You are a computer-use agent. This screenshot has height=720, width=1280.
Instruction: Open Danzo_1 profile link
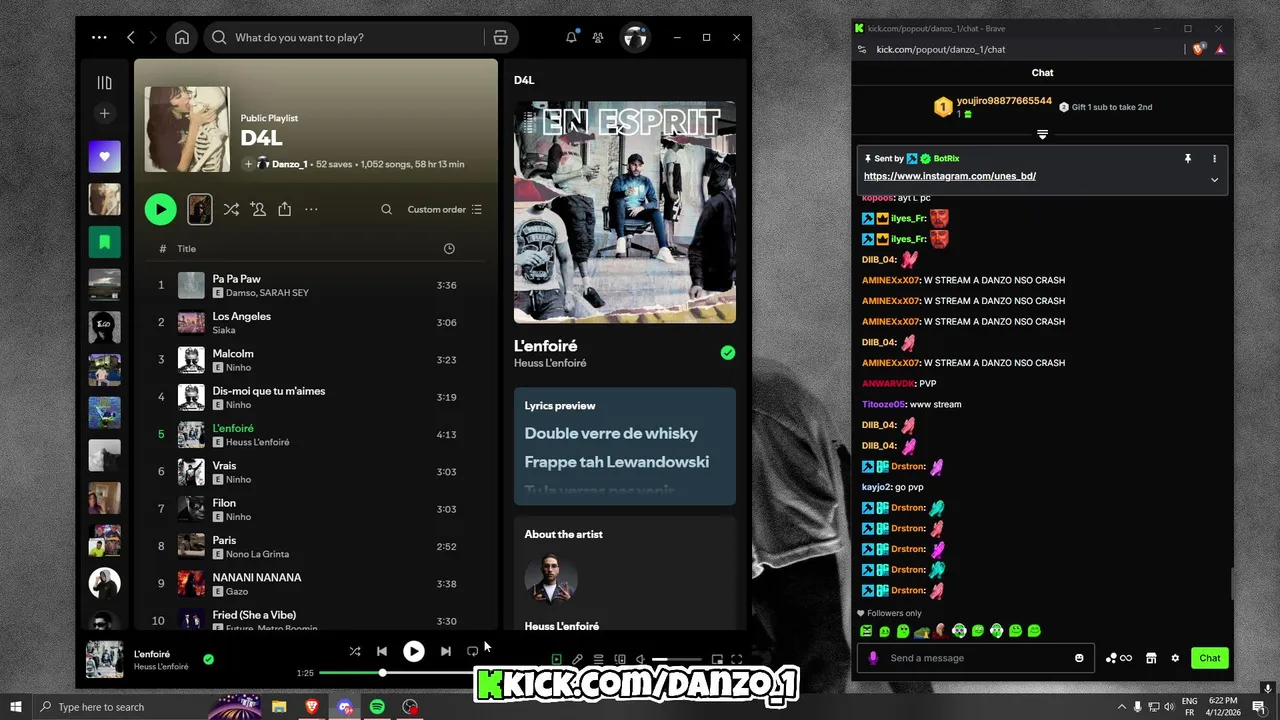pyautogui.click(x=289, y=164)
